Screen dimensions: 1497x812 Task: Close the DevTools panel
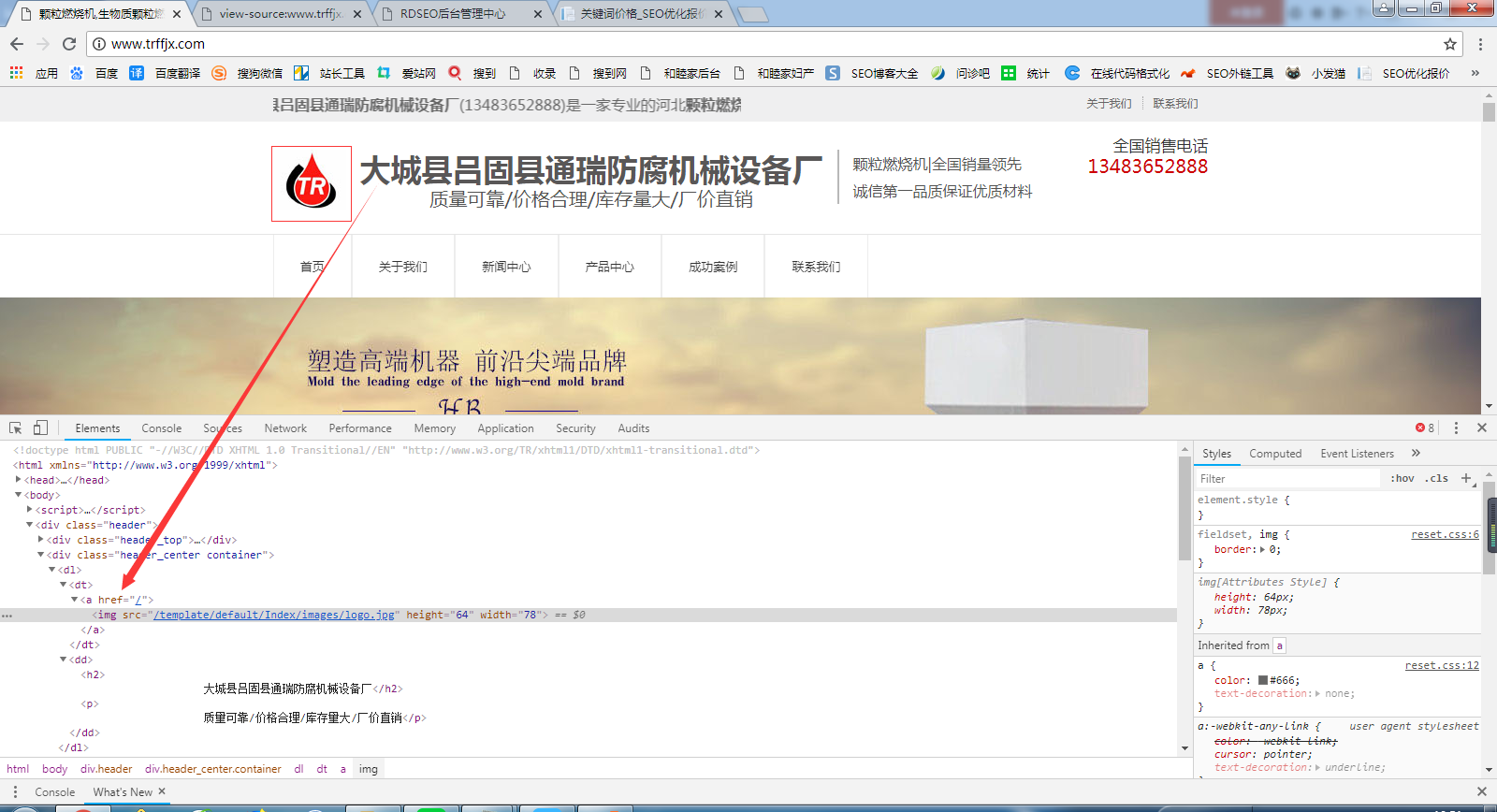(x=1482, y=428)
